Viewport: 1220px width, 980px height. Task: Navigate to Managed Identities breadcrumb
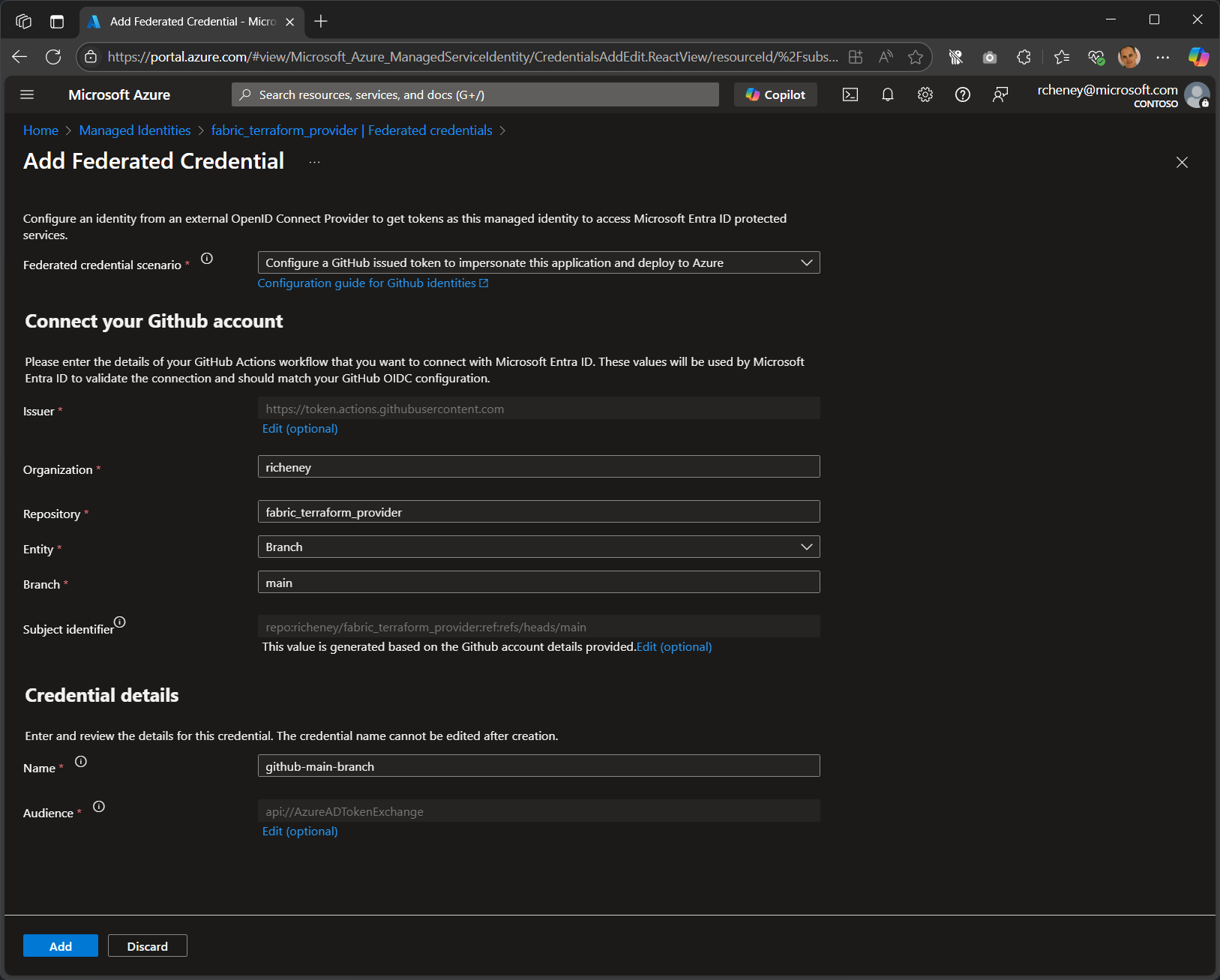coord(134,130)
